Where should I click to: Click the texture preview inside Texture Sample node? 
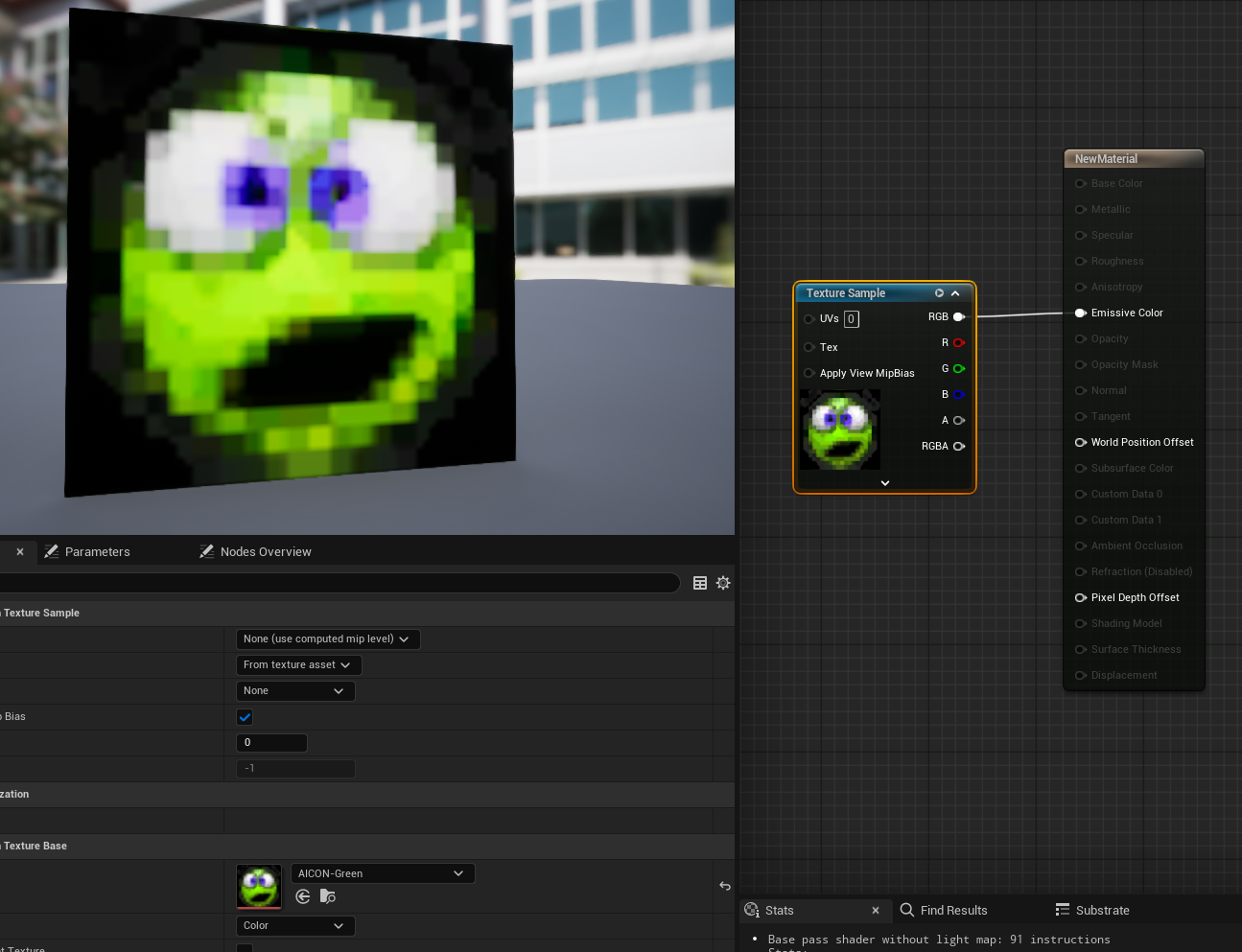(x=840, y=430)
